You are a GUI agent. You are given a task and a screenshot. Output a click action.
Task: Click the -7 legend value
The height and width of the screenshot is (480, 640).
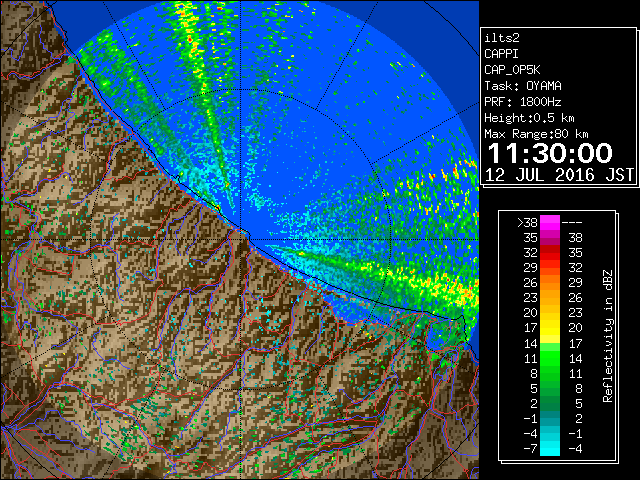pyautogui.click(x=530, y=449)
